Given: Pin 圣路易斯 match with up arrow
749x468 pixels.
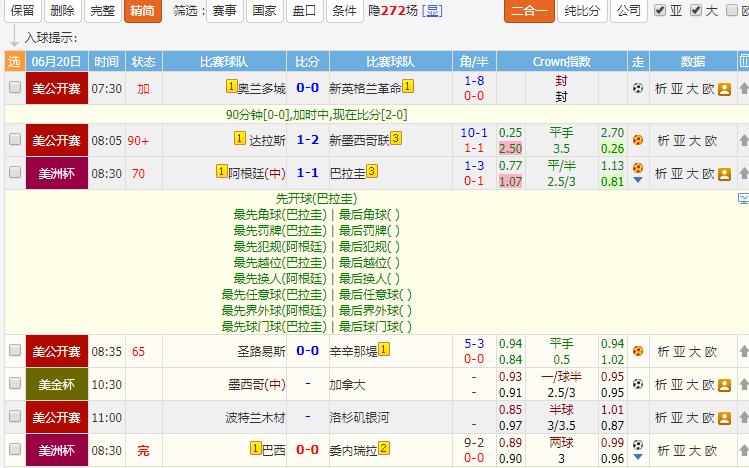Looking at the screenshot, I should [x=744, y=351].
